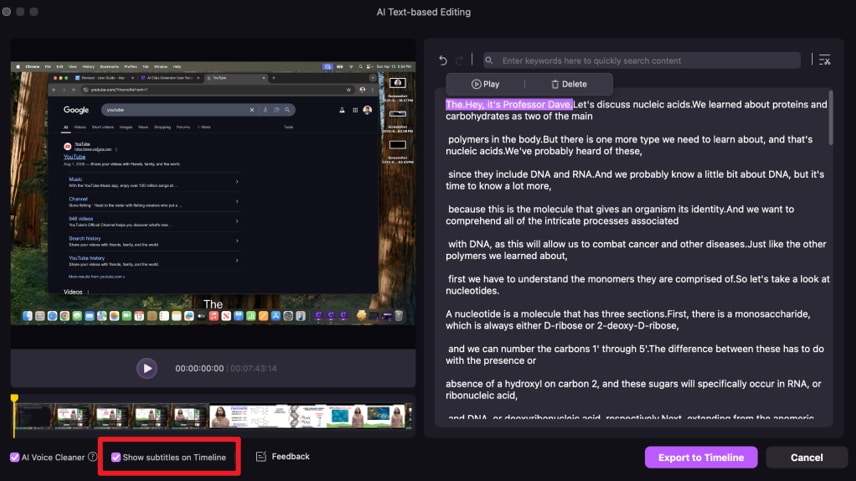Screen dimensions: 856x481
Task: Click the first dark thumbnail on timeline strip
Action: pyautogui.click(x=34, y=417)
